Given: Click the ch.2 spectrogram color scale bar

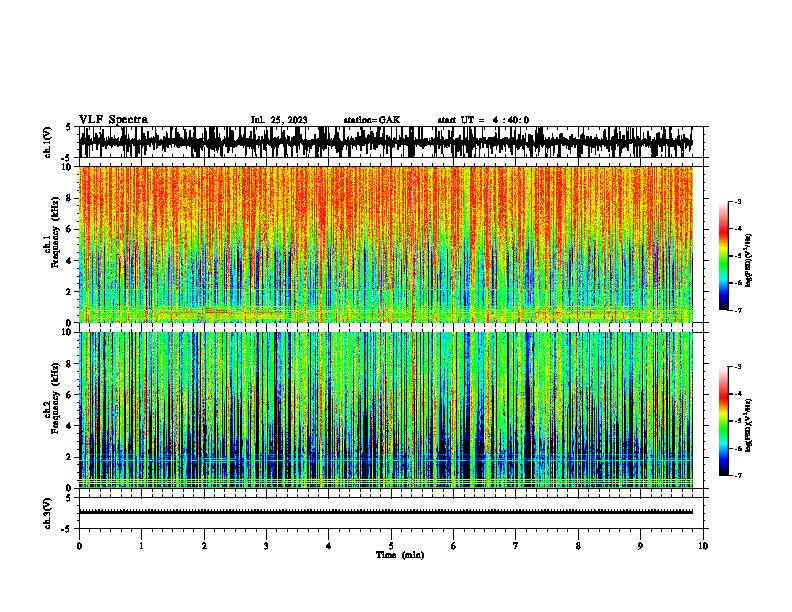Looking at the screenshot, I should click(724, 421).
